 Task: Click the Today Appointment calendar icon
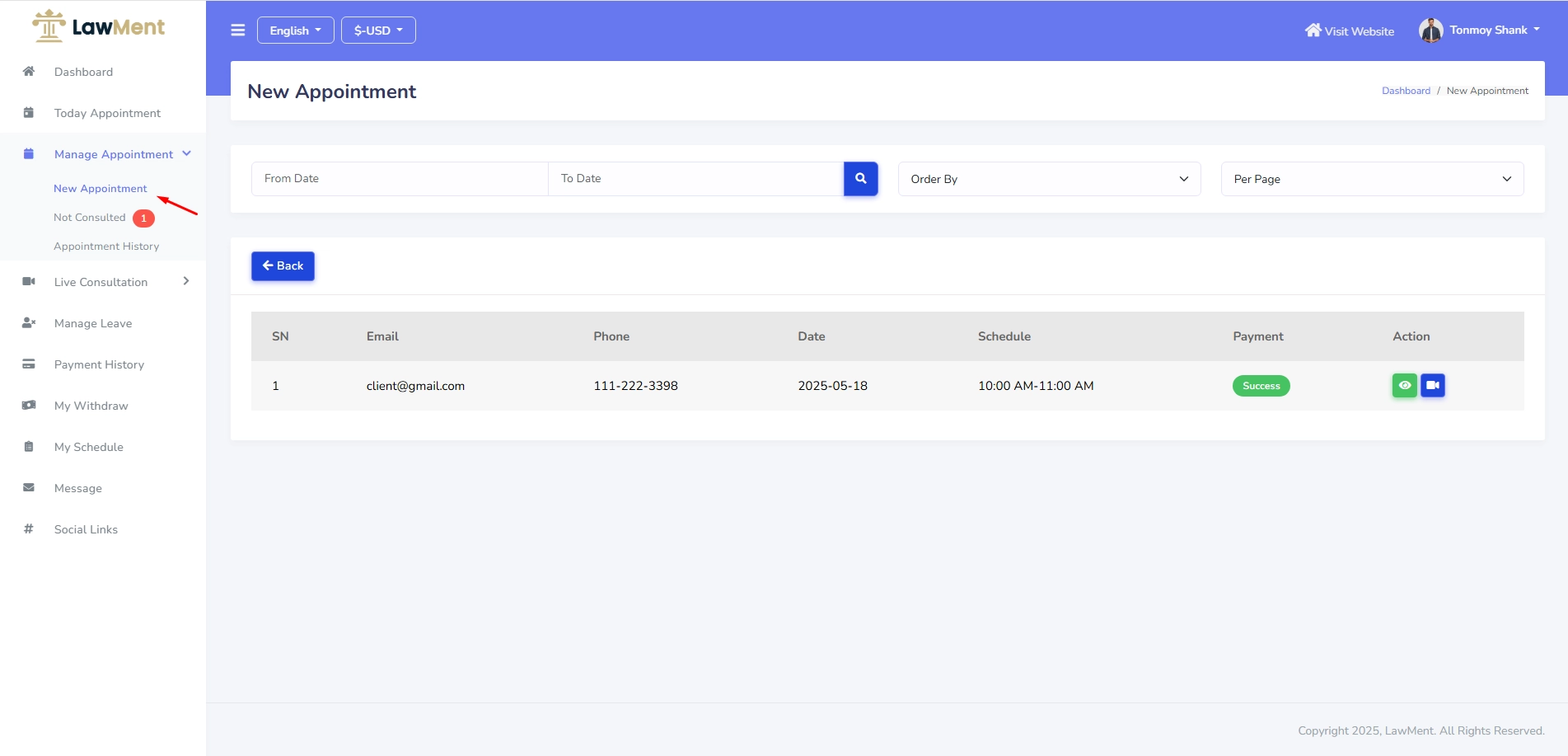pos(29,112)
